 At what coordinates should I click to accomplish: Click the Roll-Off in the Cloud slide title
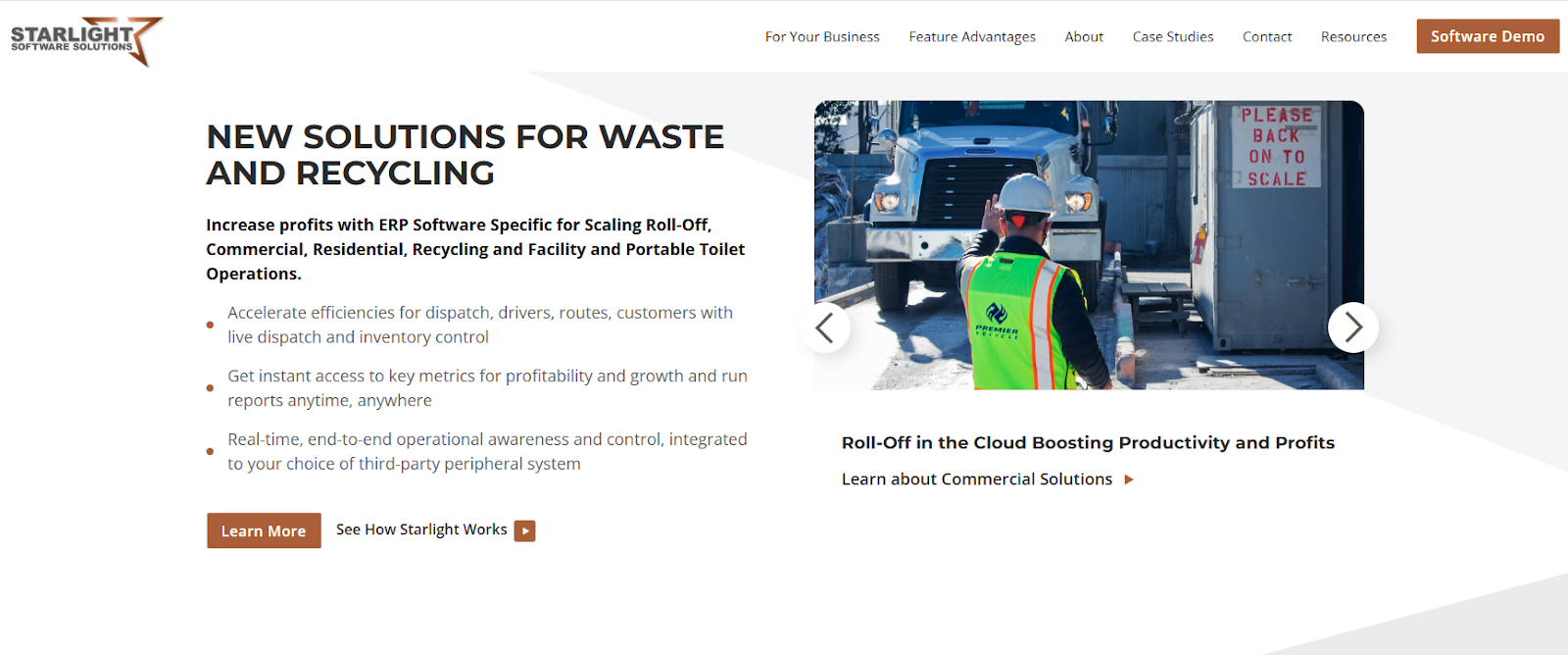tap(1088, 442)
